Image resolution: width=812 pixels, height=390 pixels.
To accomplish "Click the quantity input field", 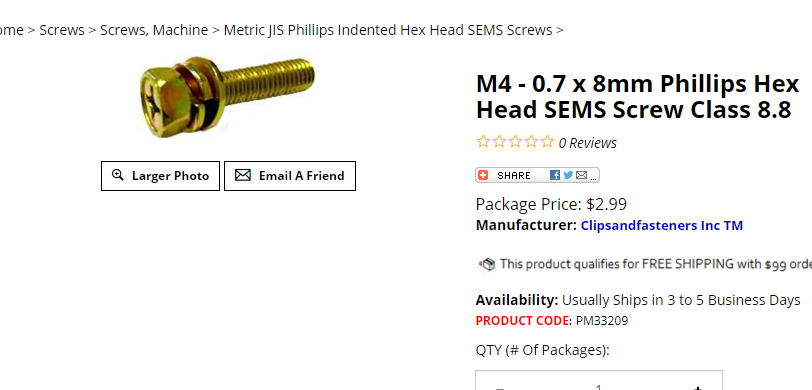I will 599,381.
